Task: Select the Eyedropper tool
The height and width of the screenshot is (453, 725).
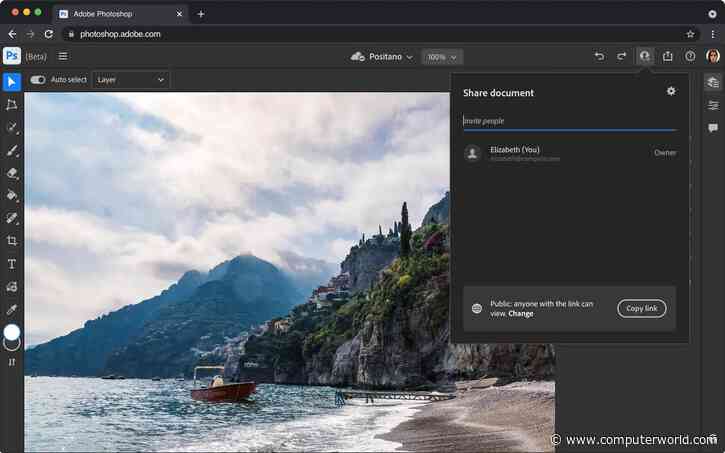Action: click(x=12, y=309)
